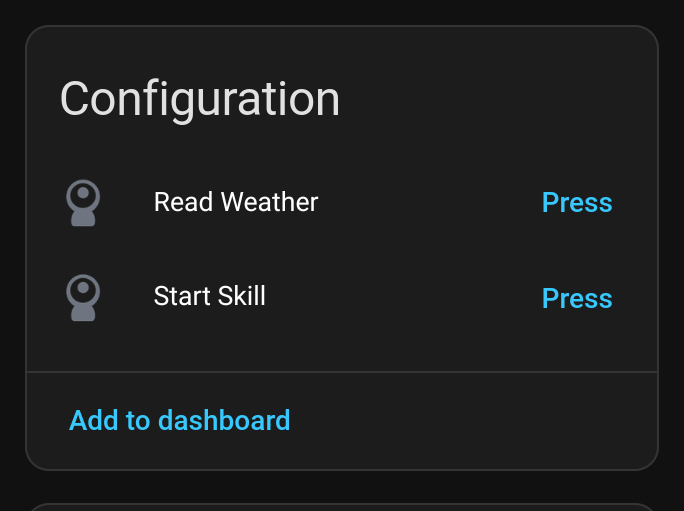Click the divider line above Add to dashboard

click(342, 372)
